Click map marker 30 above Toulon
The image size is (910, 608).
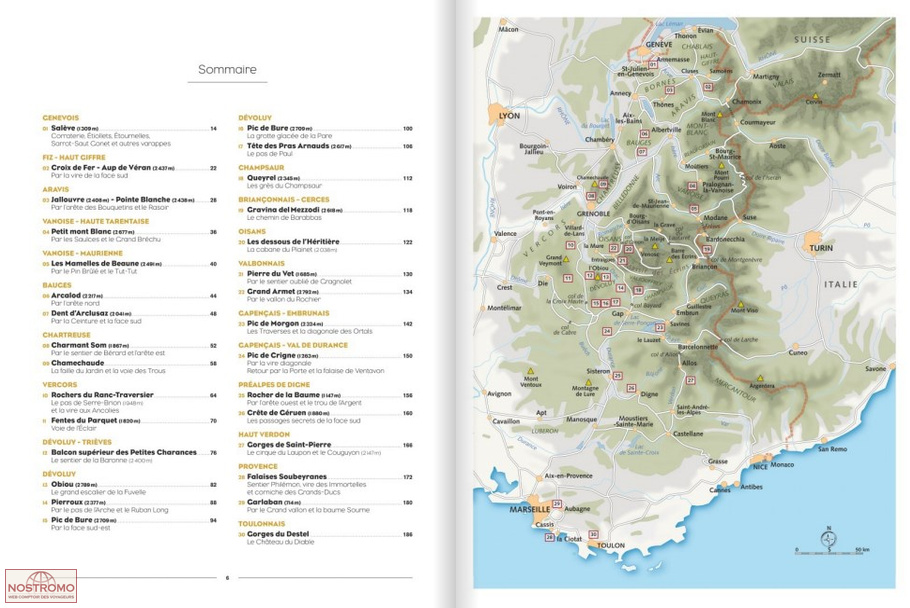point(593,534)
